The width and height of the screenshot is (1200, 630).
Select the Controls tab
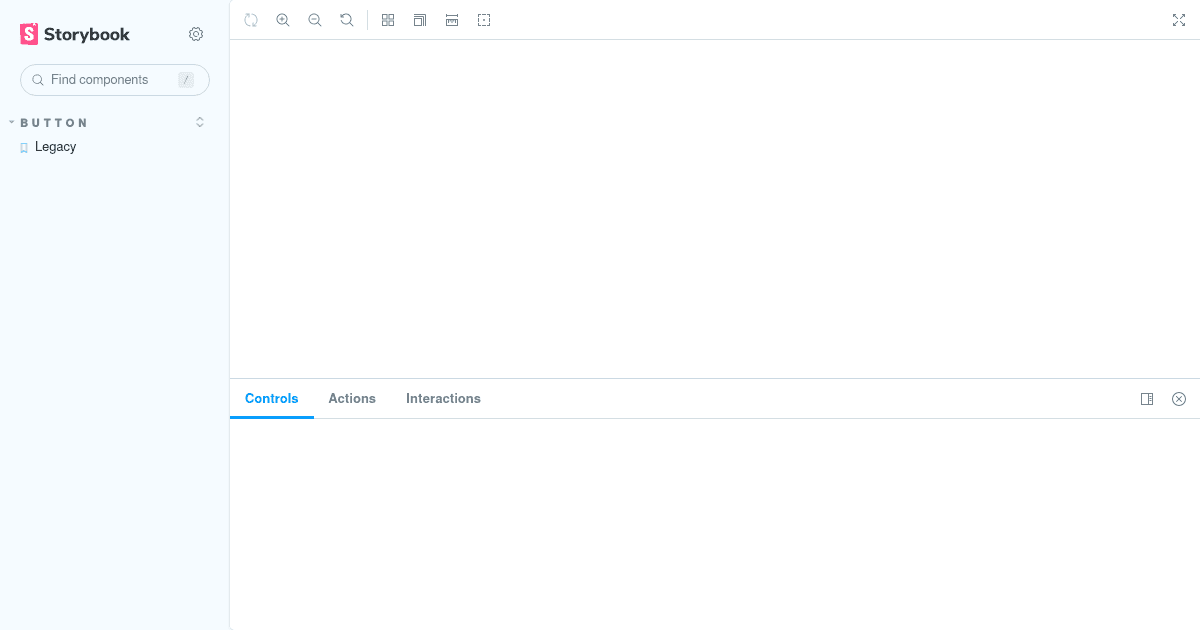(x=271, y=398)
